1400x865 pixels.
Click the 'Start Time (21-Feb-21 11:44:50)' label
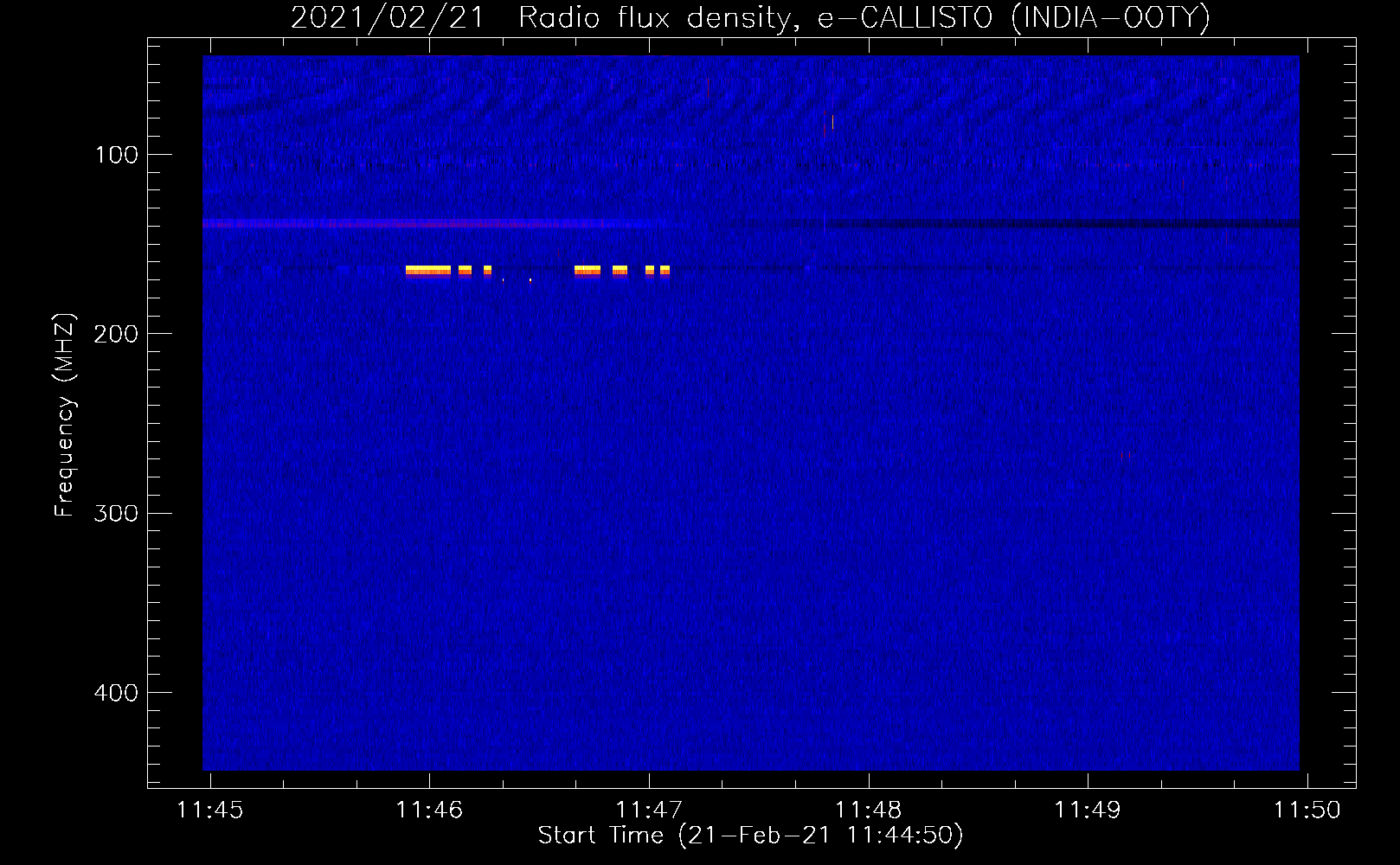click(x=750, y=836)
